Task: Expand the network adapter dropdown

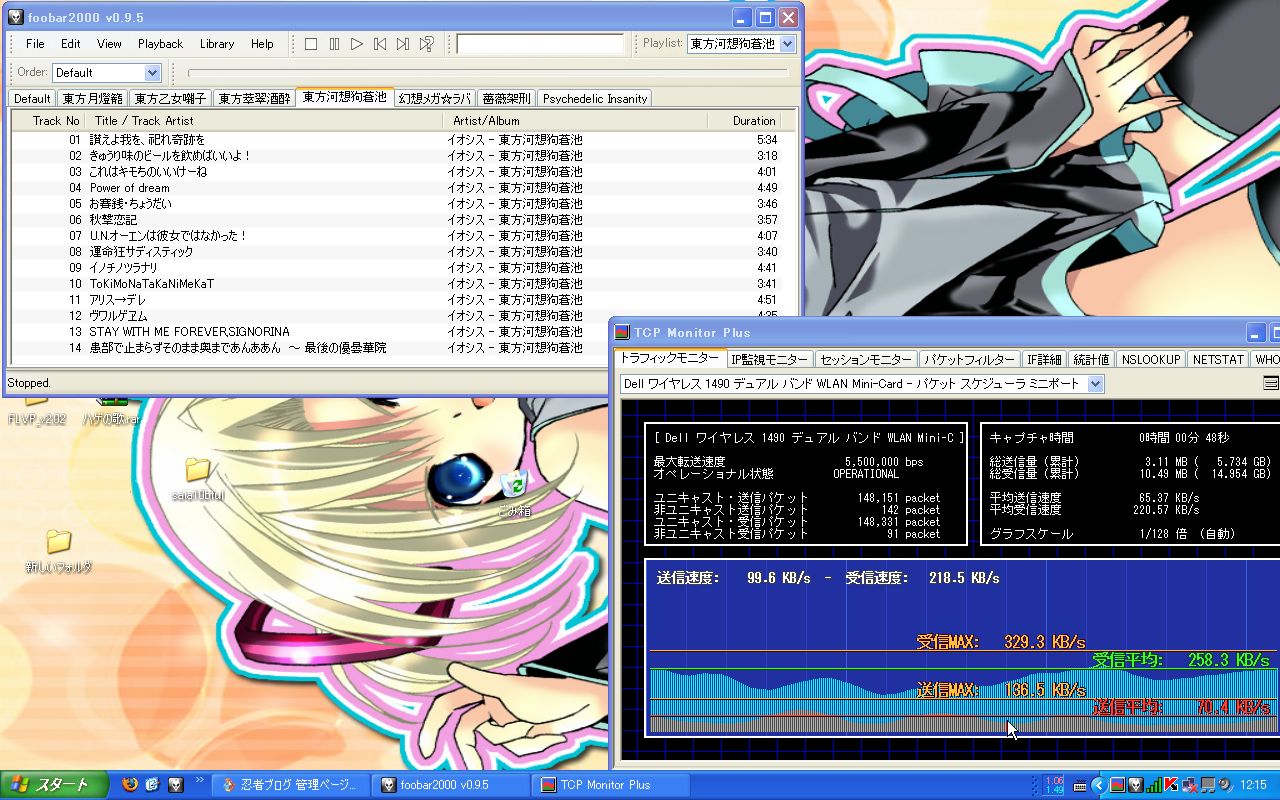Action: [x=1095, y=384]
